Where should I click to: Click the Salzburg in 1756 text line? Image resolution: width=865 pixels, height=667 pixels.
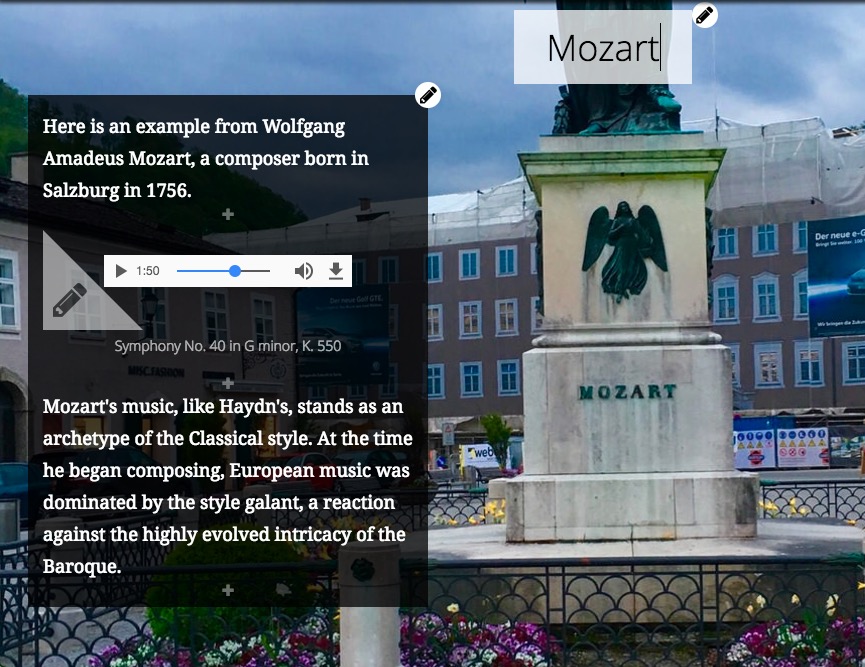point(117,190)
